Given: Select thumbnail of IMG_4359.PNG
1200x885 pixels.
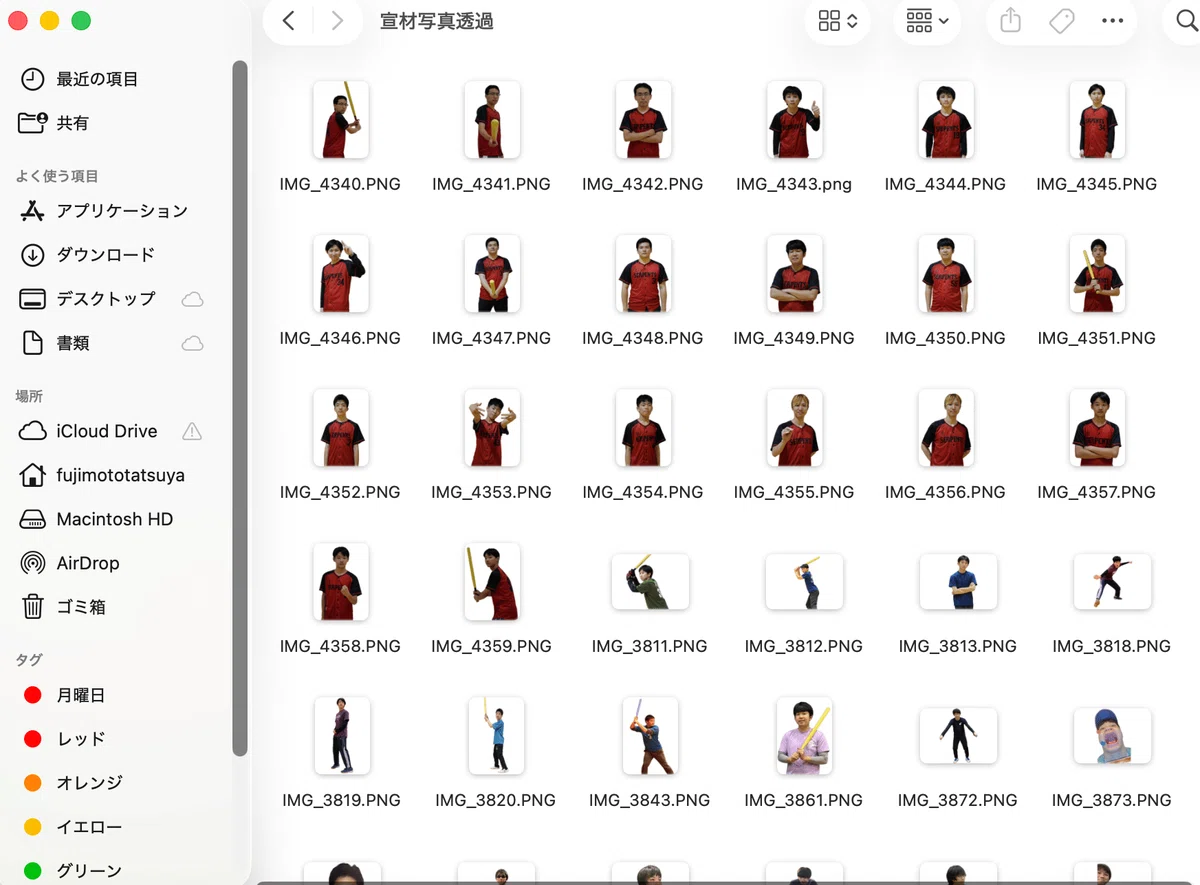Looking at the screenshot, I should [492, 582].
